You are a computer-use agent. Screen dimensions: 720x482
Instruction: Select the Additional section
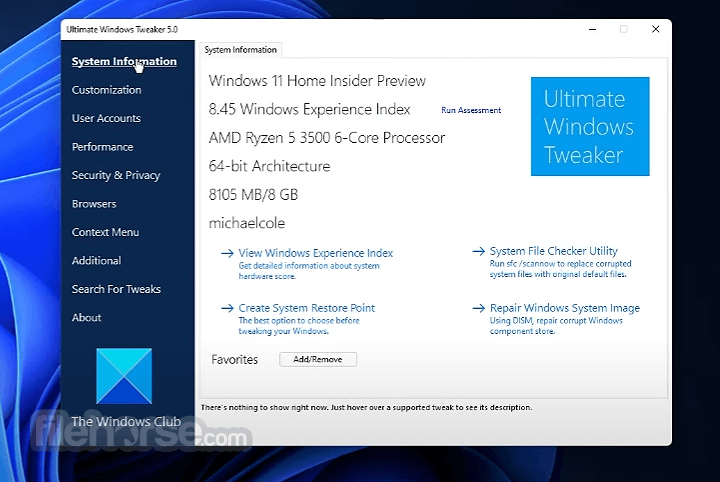tap(96, 261)
